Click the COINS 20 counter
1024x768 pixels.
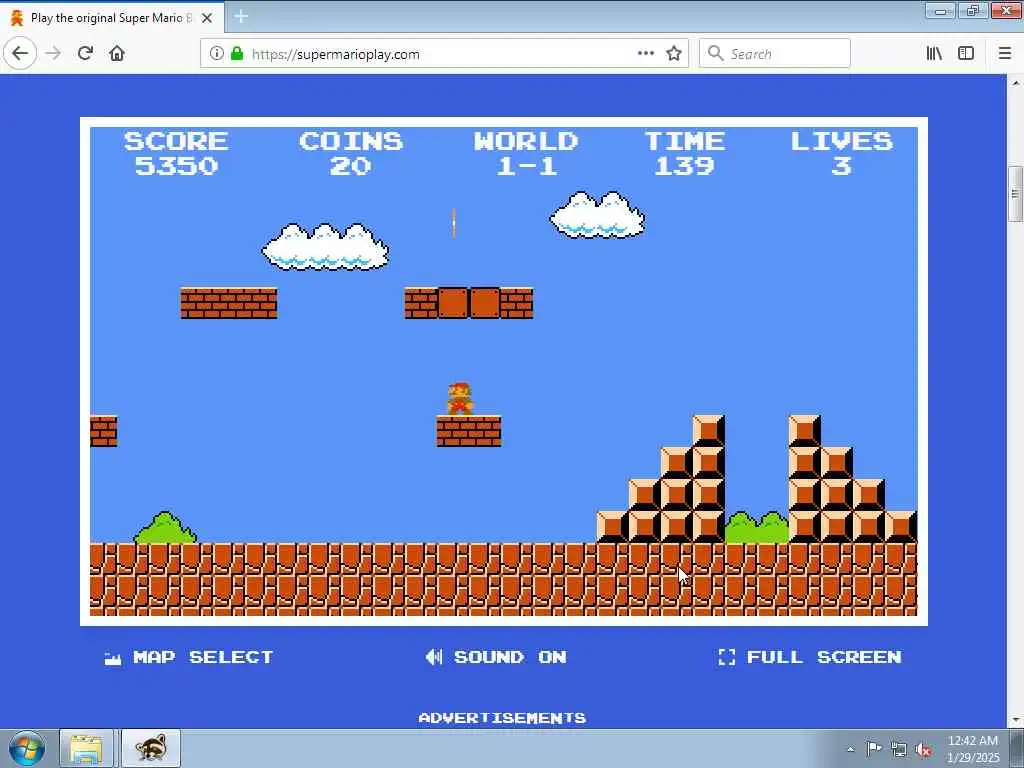click(351, 153)
